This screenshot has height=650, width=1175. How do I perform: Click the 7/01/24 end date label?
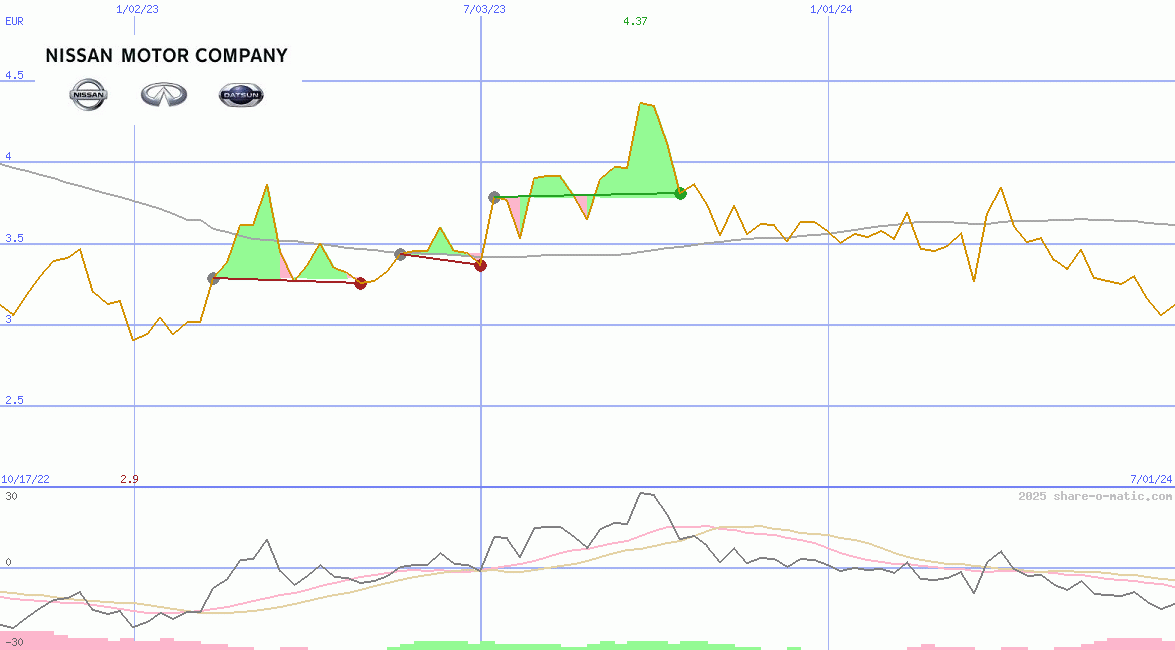(1150, 479)
